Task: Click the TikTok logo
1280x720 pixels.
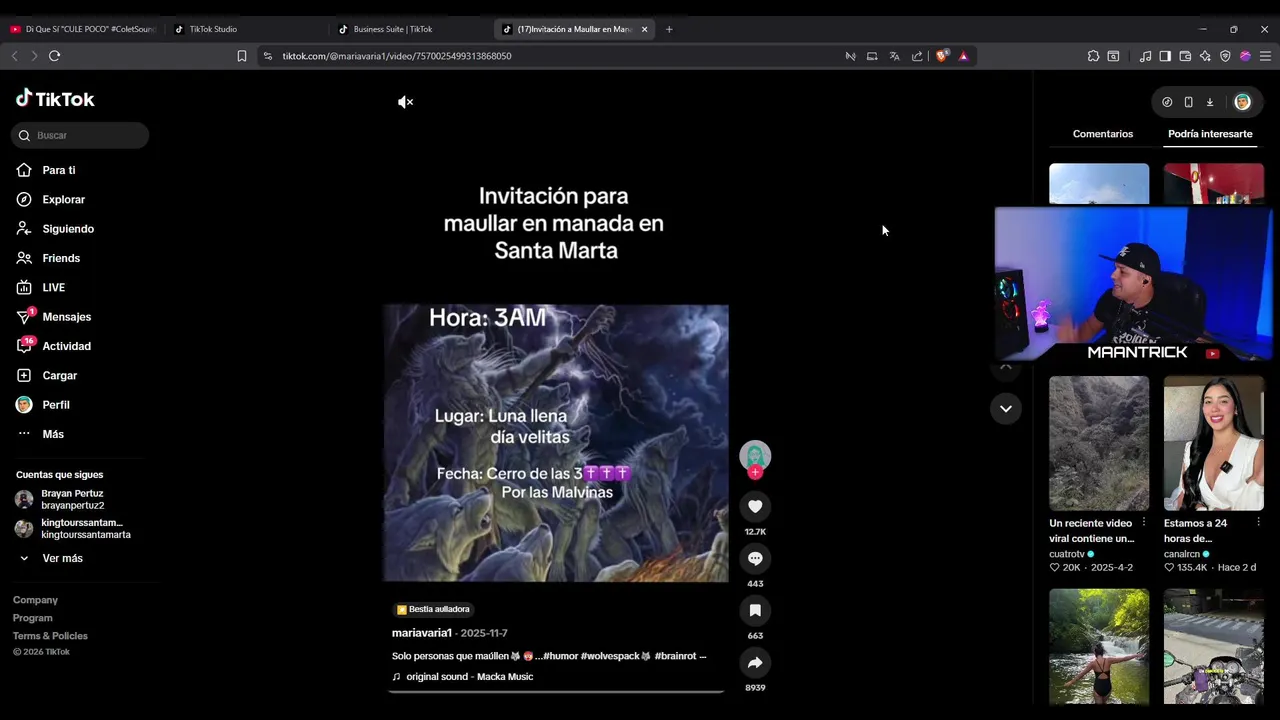Action: [x=55, y=99]
